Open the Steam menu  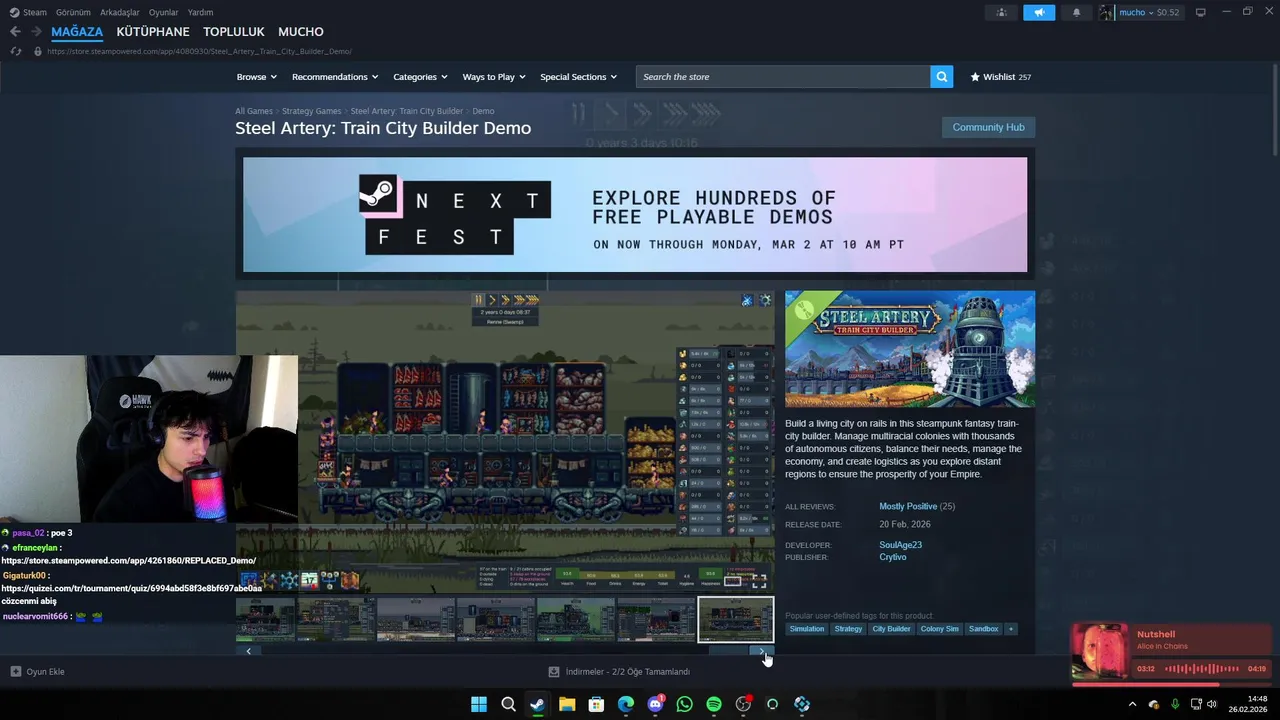[28, 12]
